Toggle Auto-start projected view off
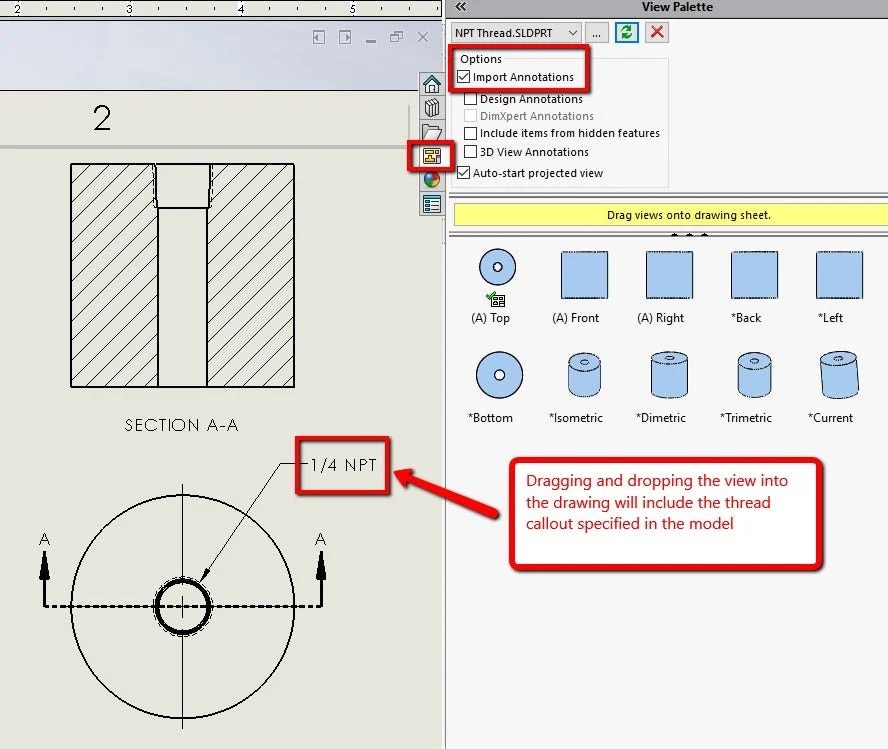Viewport: 888px width, 749px height. click(x=463, y=172)
